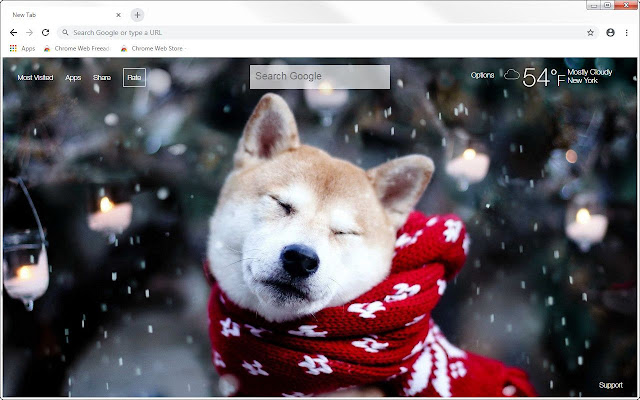This screenshot has height=400, width=640.
Task: Open the Chrome profile avatar icon
Action: pyautogui.click(x=610, y=33)
